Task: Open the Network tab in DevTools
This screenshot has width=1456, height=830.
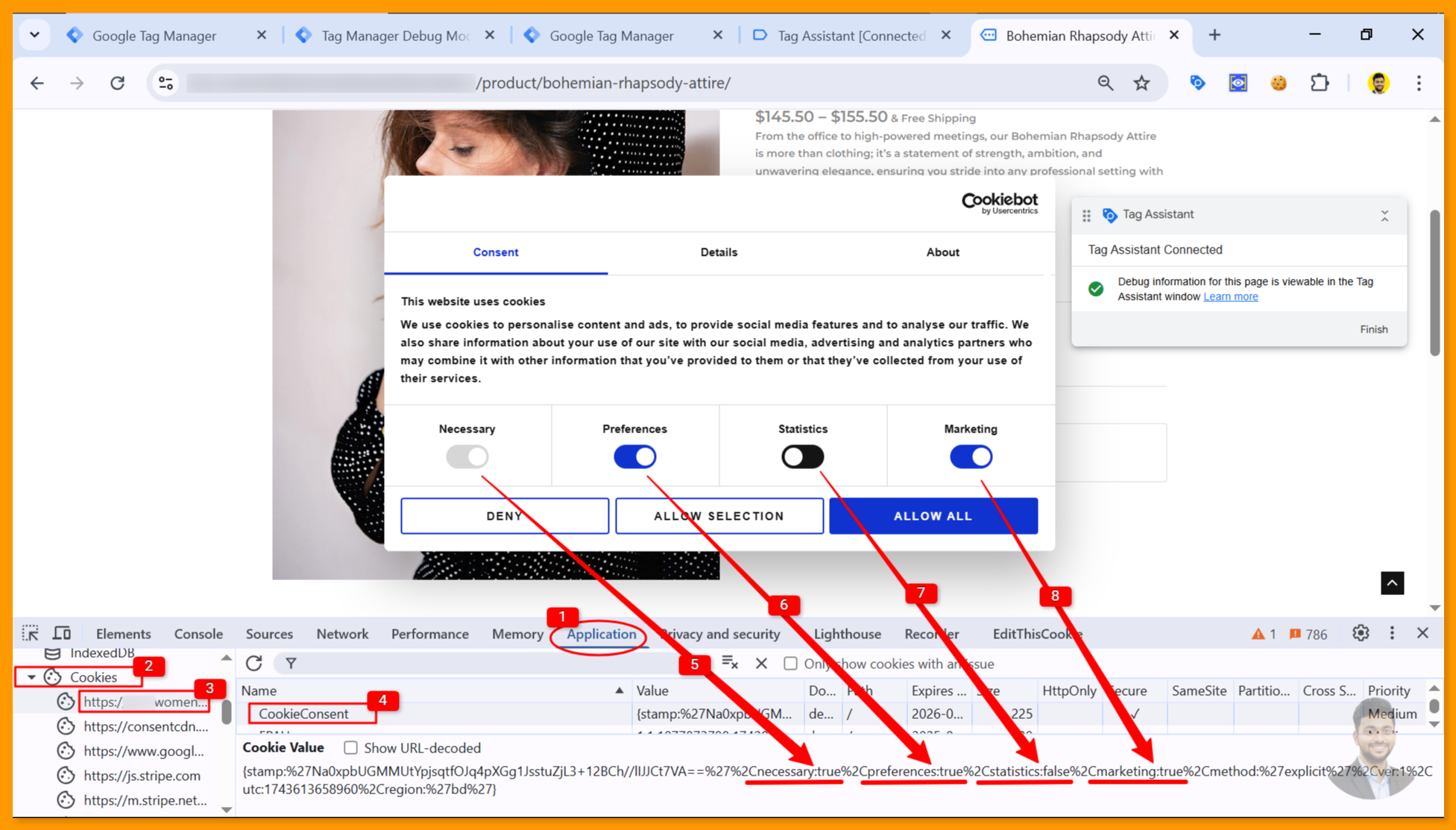Action: [x=341, y=634]
